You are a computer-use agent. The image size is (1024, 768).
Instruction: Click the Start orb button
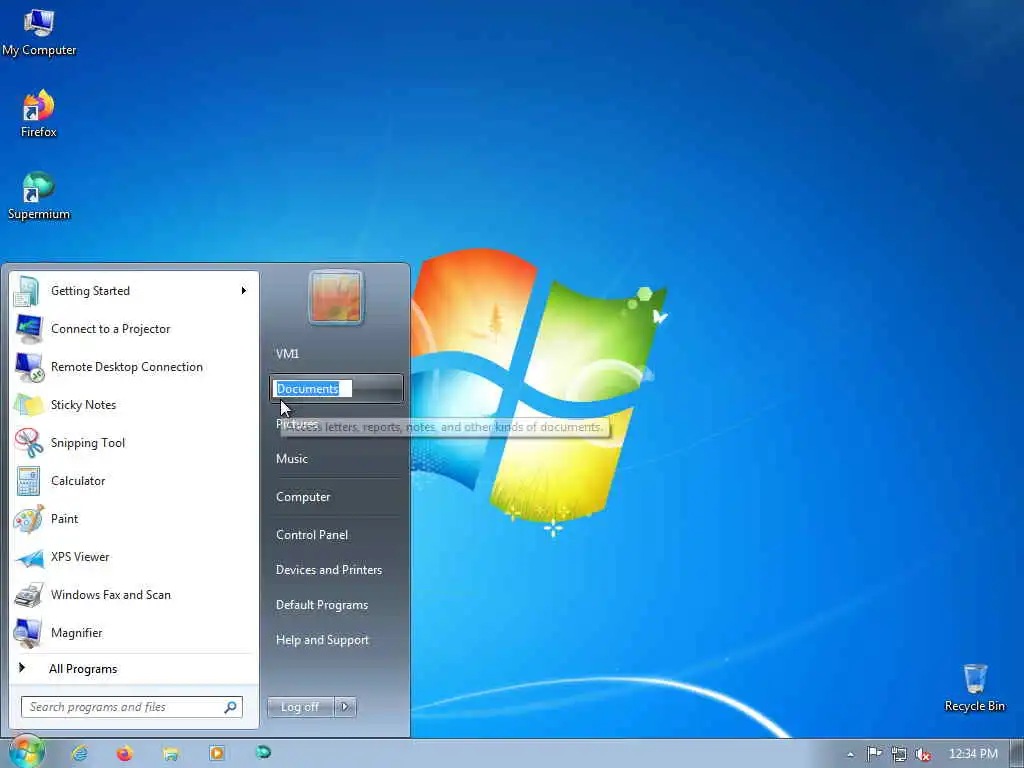tap(27, 752)
